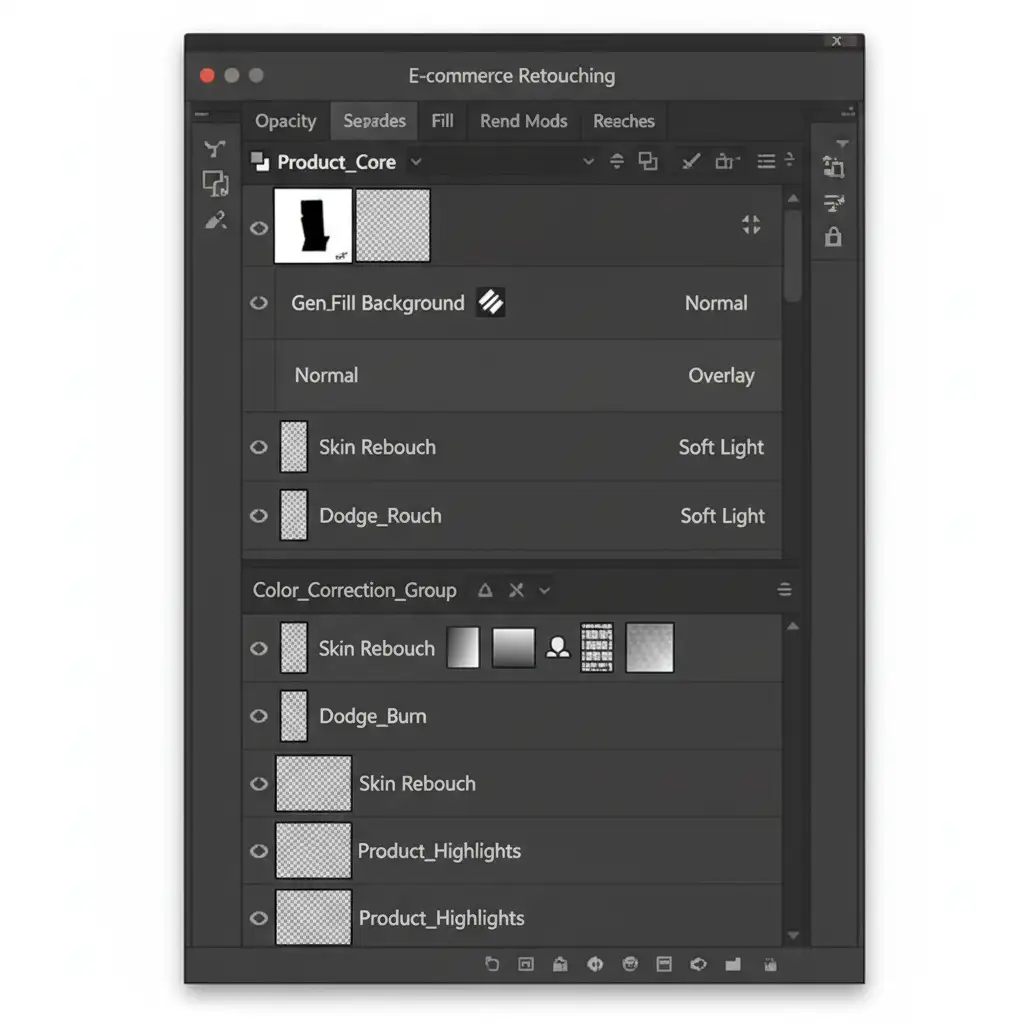Hide the Gen_Fill Background layer

coord(259,302)
